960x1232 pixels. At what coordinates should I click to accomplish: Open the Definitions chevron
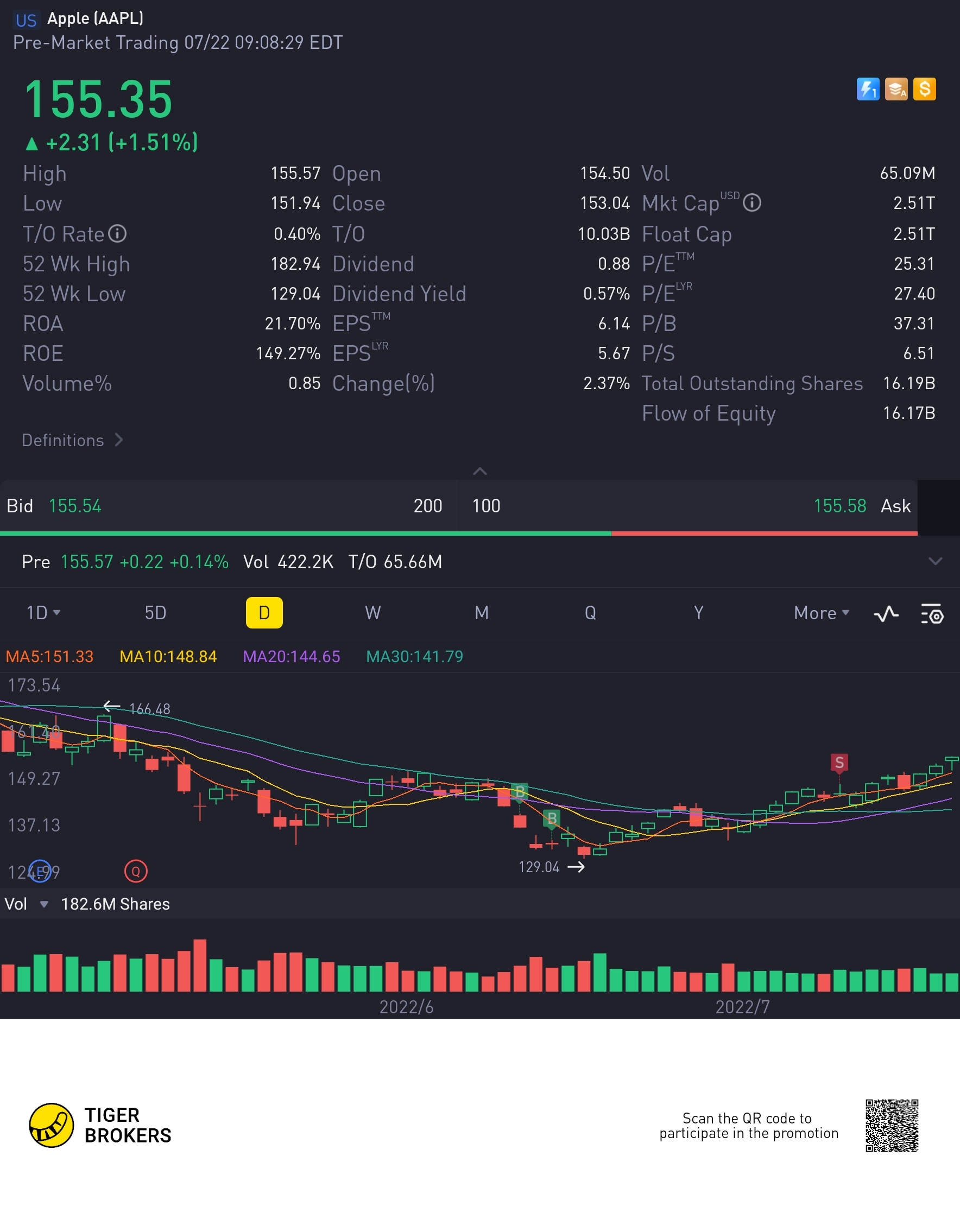118,440
